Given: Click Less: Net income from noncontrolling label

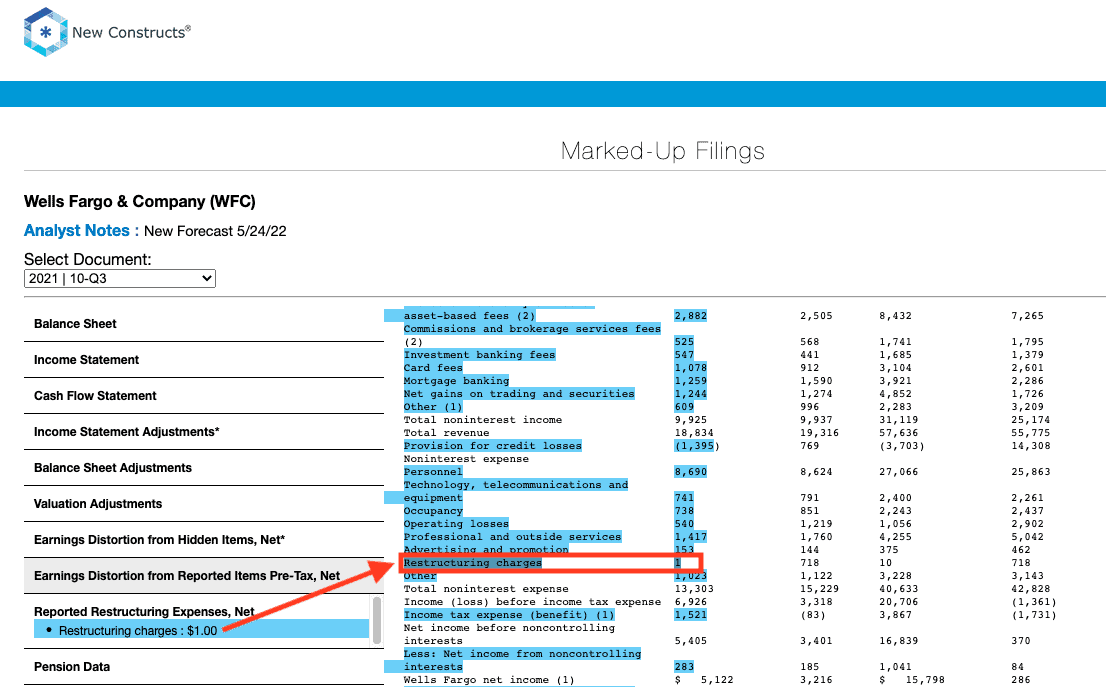Looking at the screenshot, I should click(522, 654).
